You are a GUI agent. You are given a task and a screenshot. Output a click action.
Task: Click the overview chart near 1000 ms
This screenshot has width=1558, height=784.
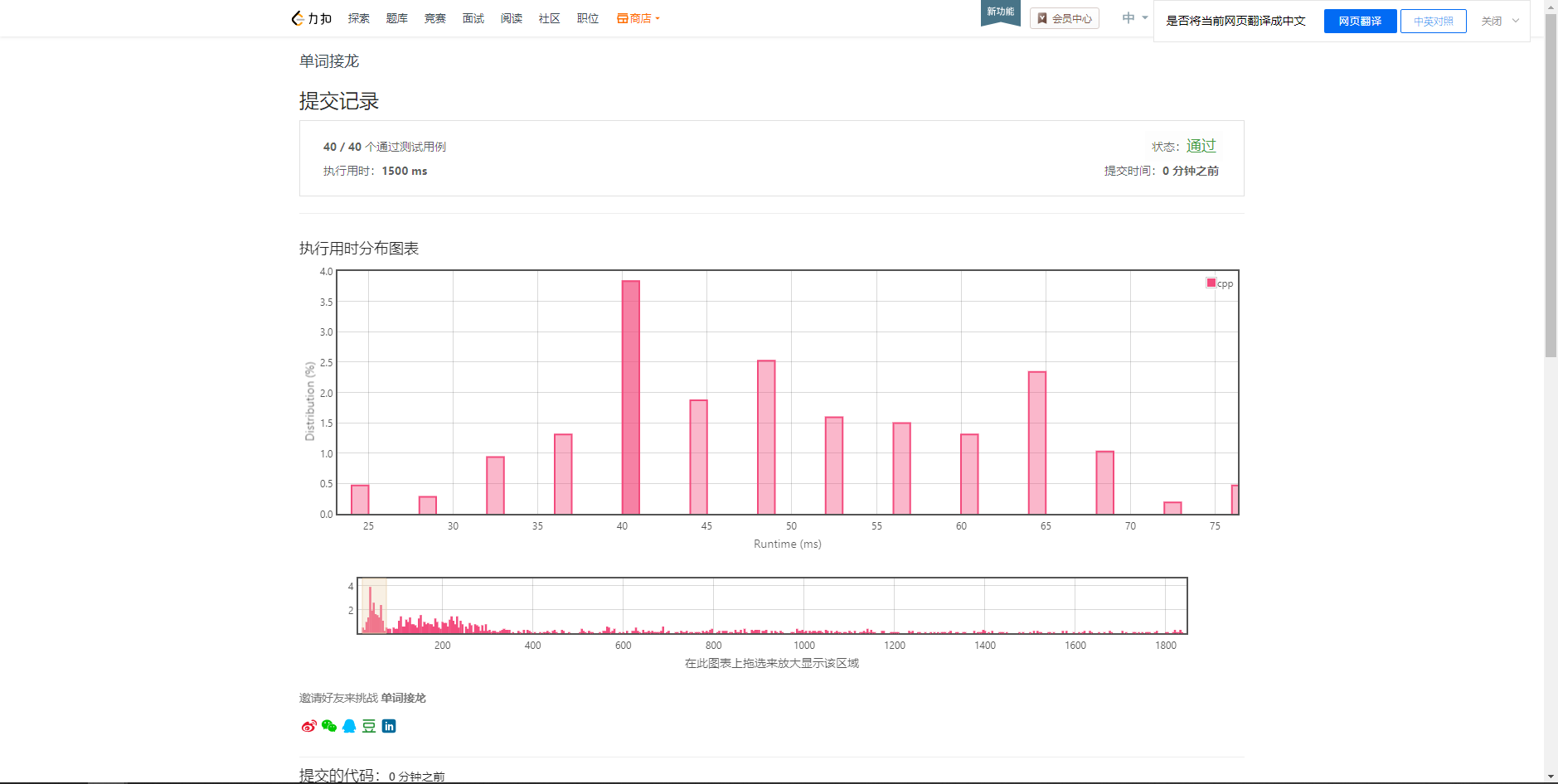pyautogui.click(x=803, y=606)
